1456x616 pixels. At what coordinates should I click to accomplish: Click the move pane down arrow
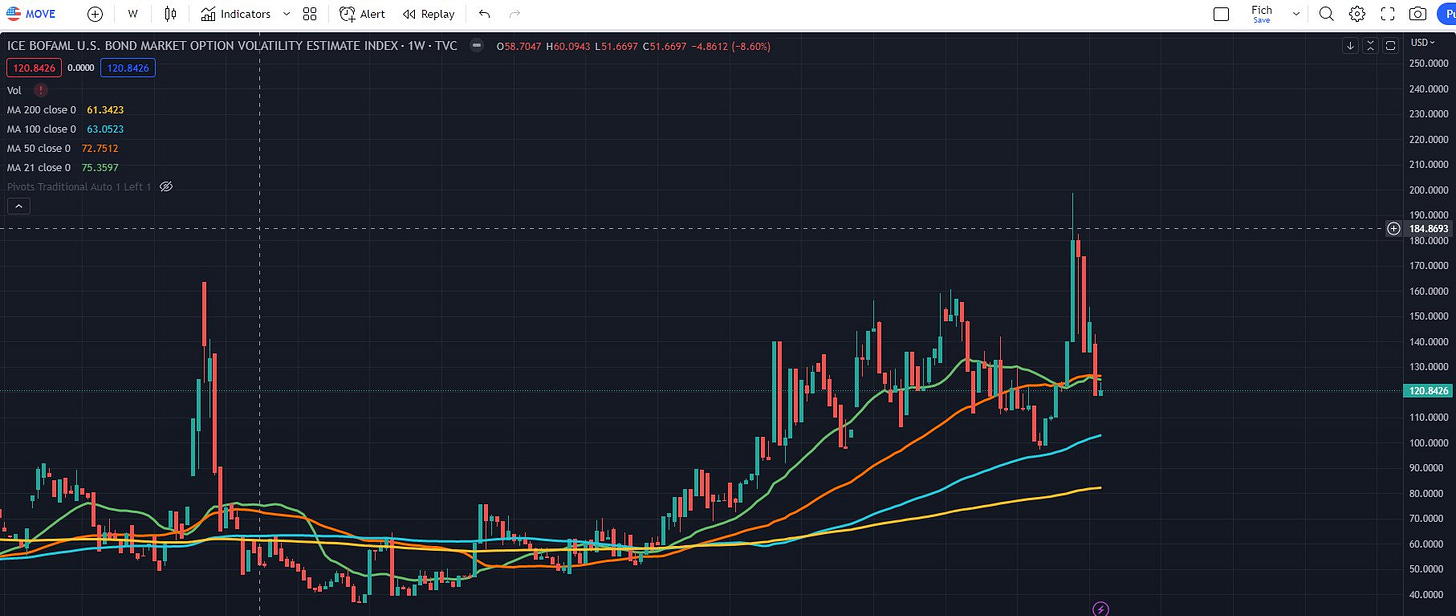pos(1350,45)
